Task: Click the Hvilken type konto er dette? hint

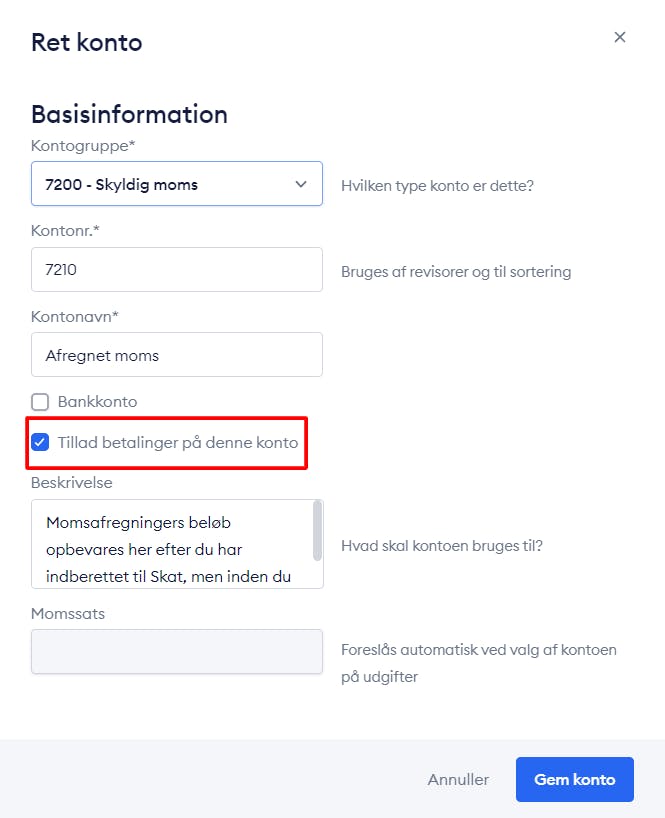Action: (437, 186)
